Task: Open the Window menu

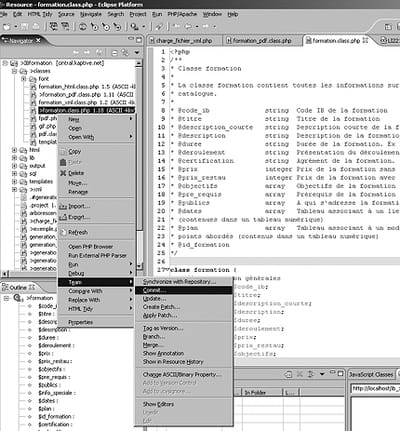Action: pyautogui.click(x=212, y=14)
